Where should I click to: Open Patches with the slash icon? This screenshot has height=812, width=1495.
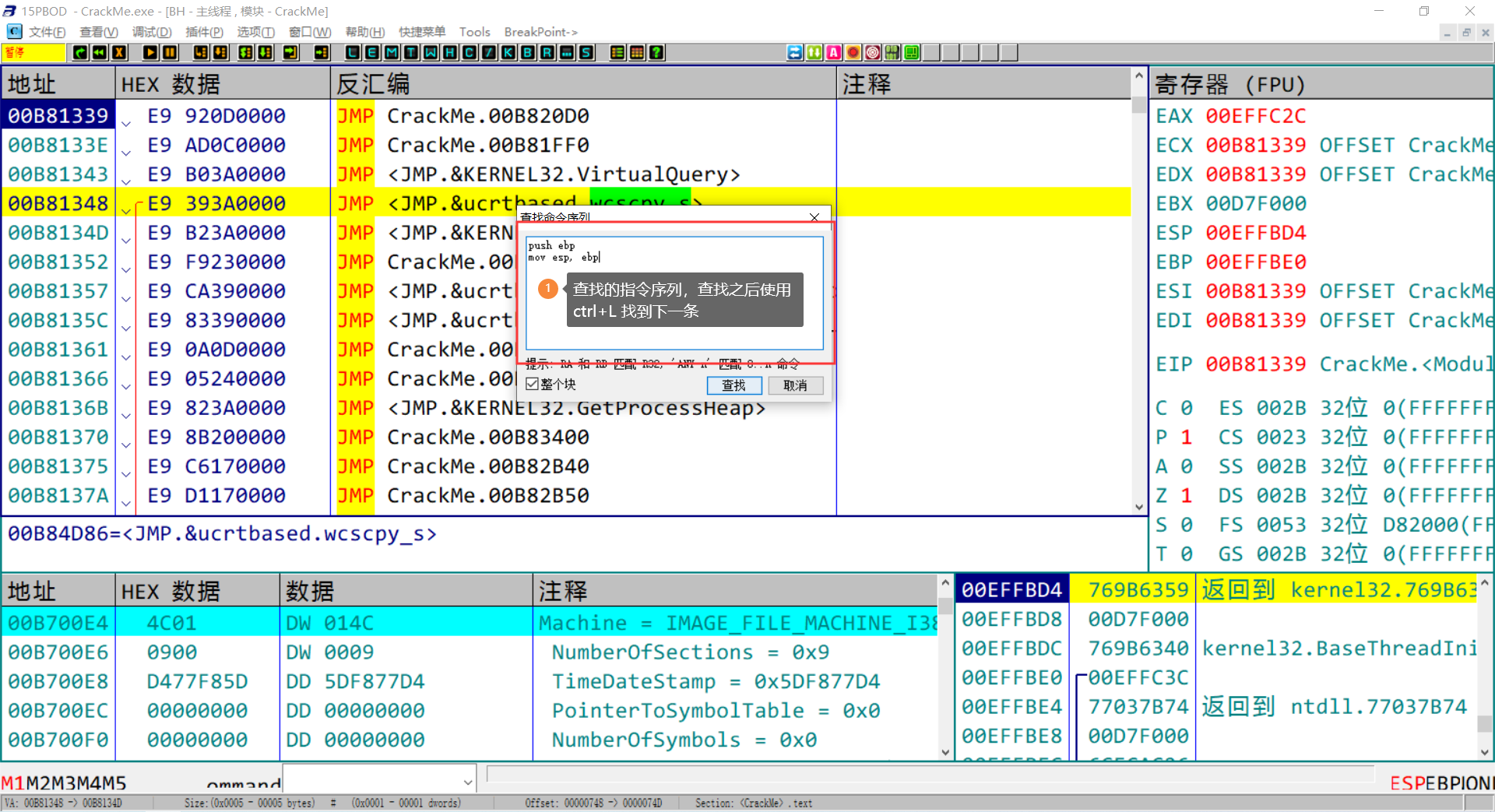tap(489, 52)
